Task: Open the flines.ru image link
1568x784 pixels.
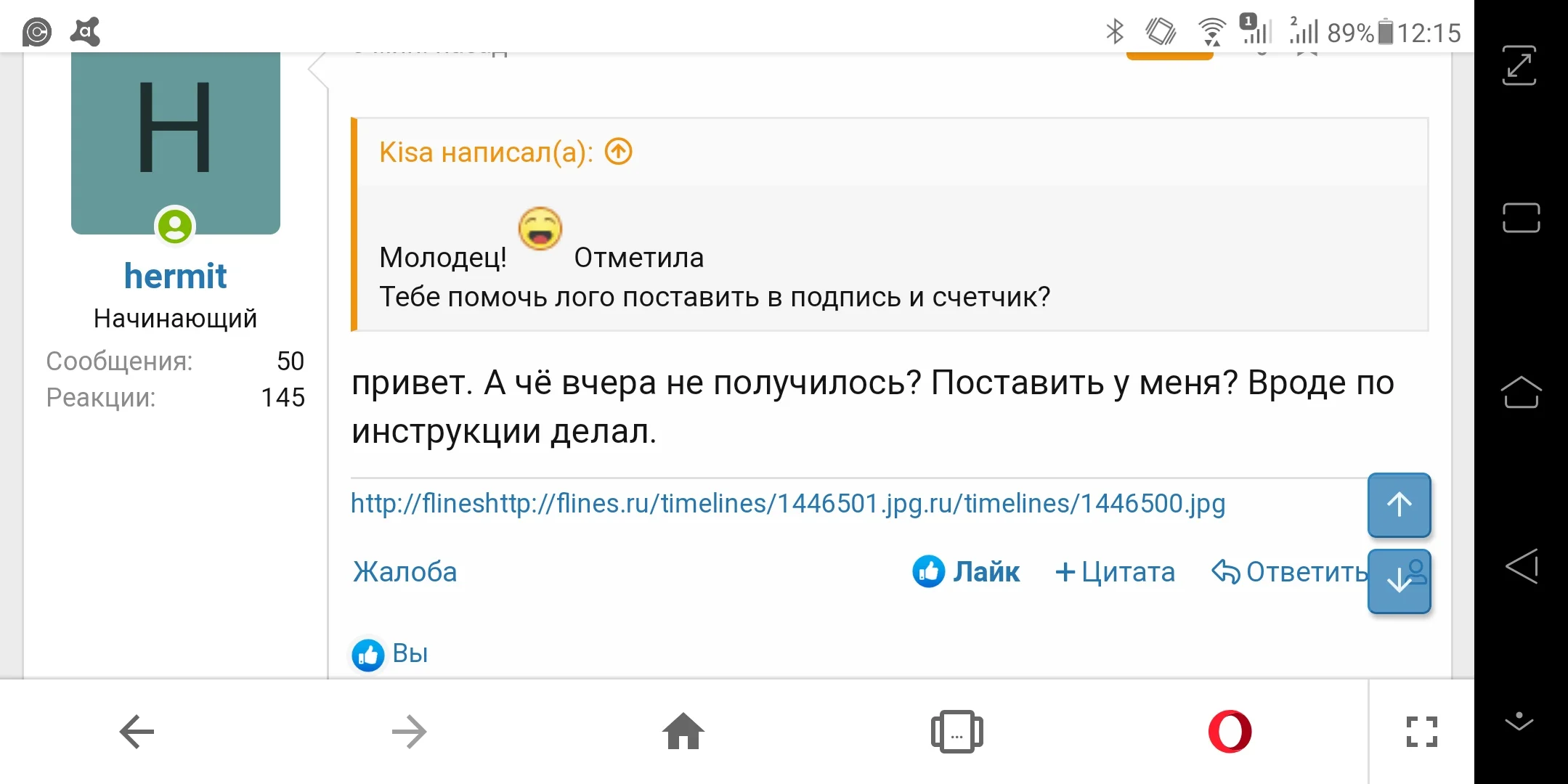Action: (x=787, y=502)
